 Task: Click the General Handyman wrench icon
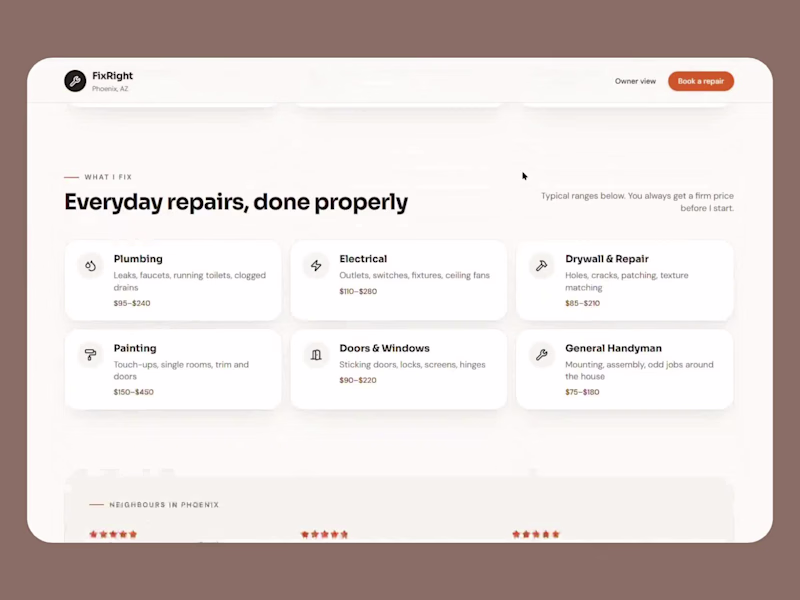pyautogui.click(x=542, y=355)
